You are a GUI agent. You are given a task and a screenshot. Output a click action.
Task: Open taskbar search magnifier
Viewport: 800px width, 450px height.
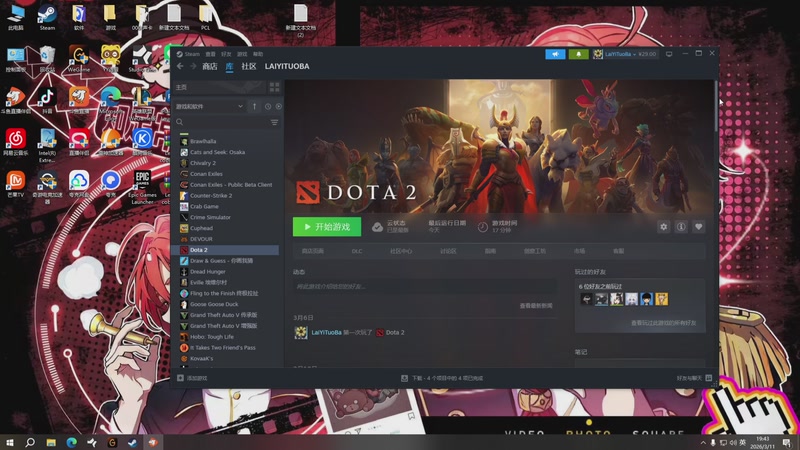coord(30,442)
